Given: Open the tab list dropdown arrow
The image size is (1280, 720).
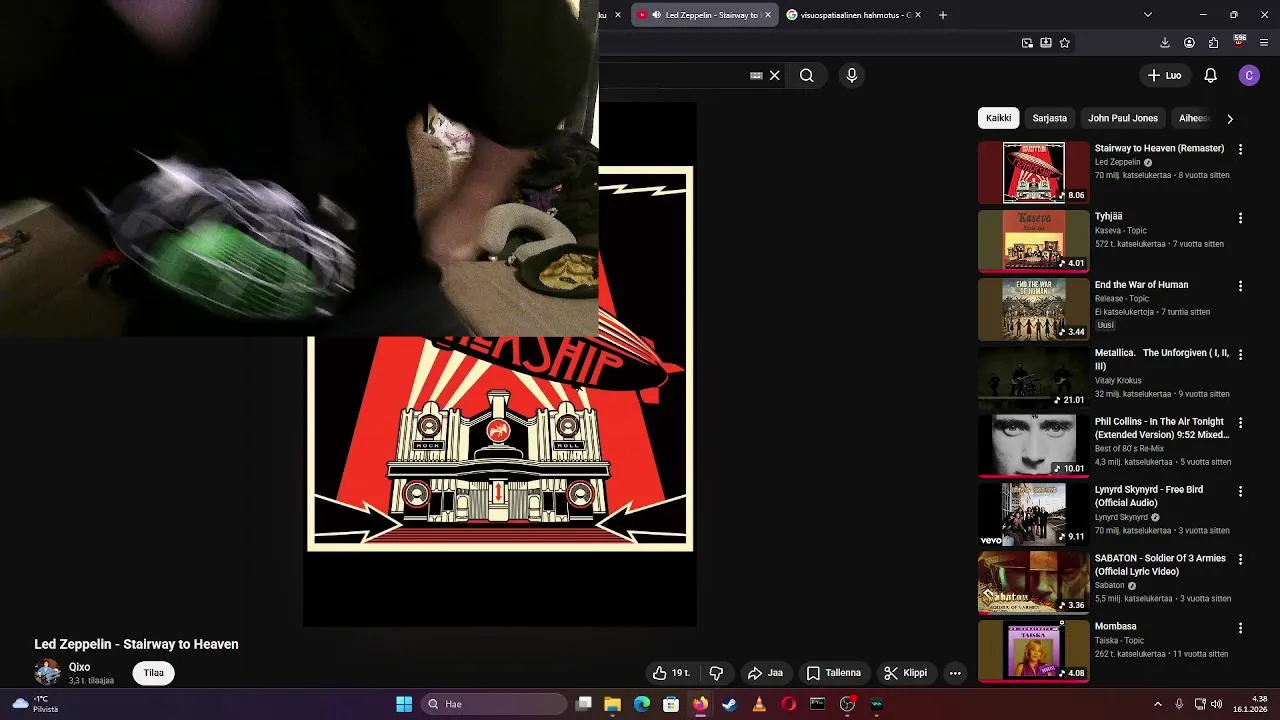Looking at the screenshot, I should click(x=1147, y=15).
